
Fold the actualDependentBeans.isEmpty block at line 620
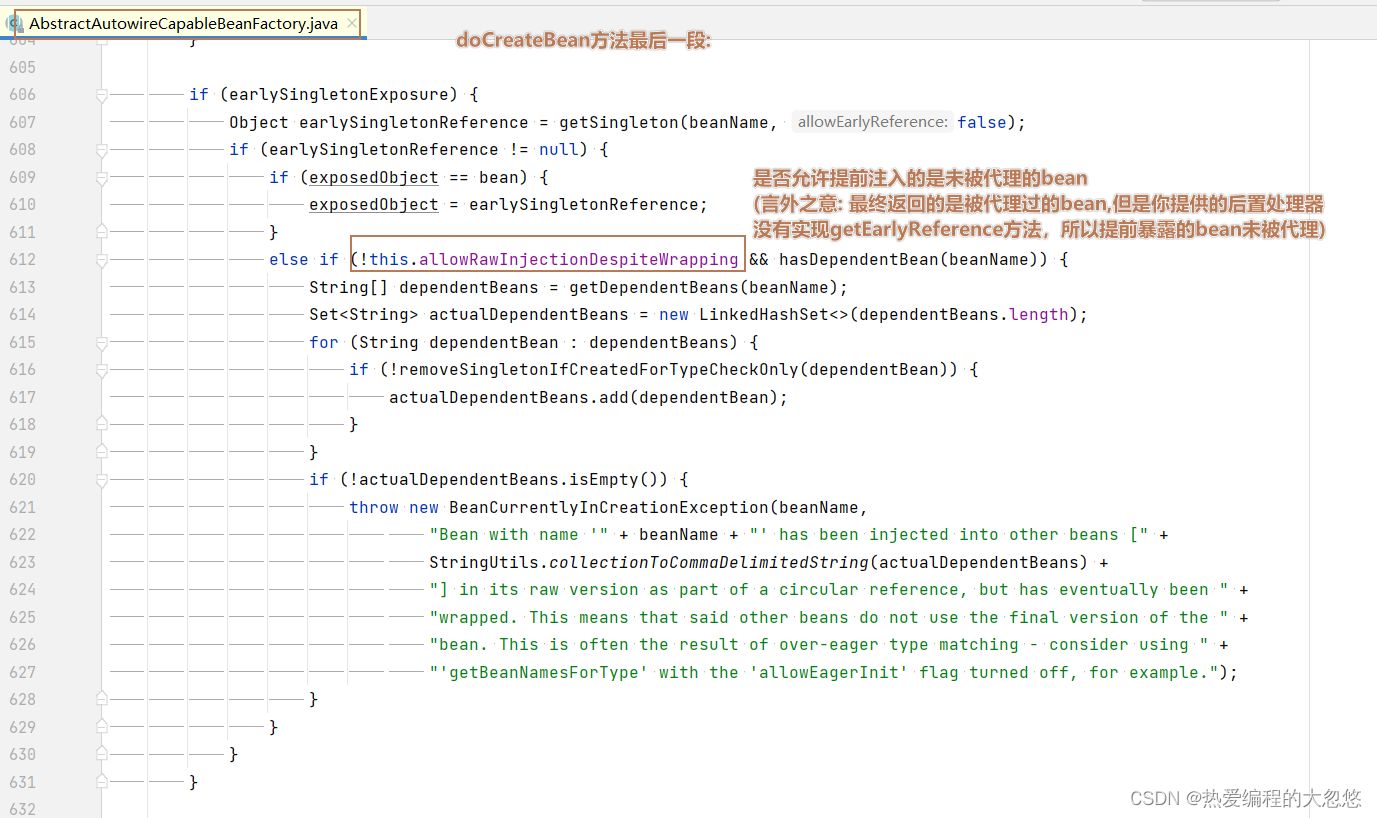(x=102, y=480)
